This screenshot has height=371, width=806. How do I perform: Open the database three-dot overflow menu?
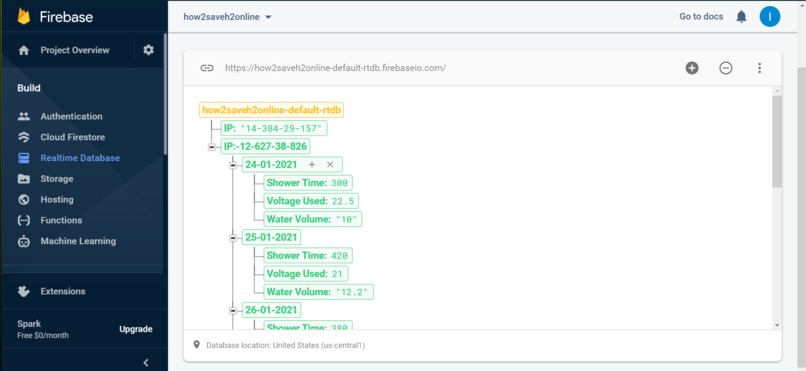click(759, 68)
